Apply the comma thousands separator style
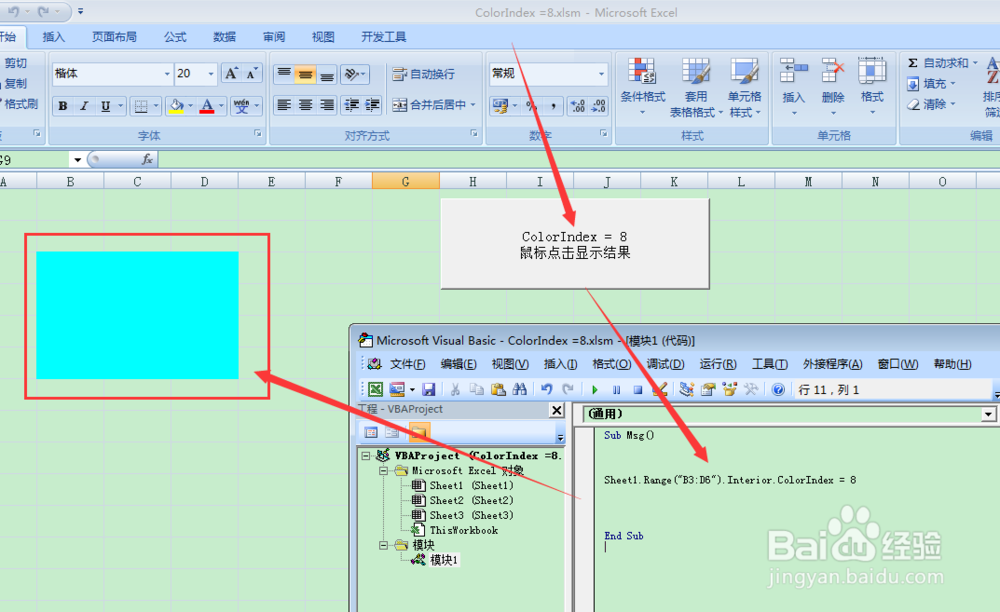The width and height of the screenshot is (1000, 612). (x=553, y=105)
